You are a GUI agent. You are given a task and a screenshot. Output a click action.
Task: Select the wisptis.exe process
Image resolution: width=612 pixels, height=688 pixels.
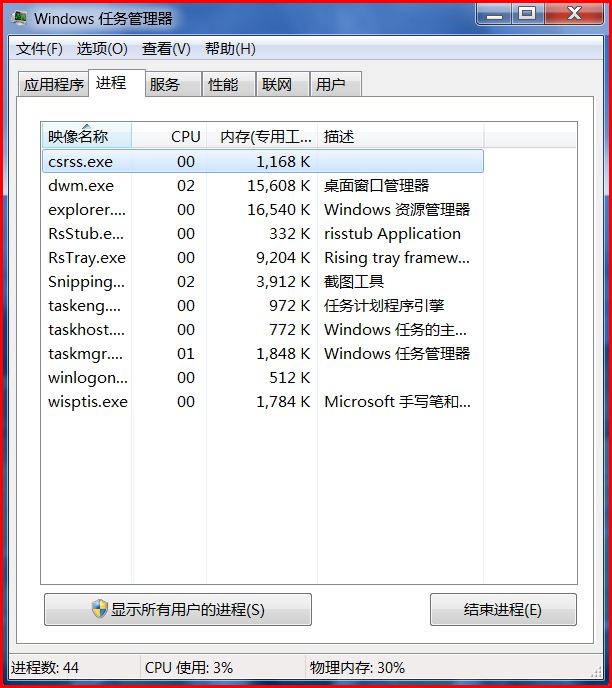coord(263,401)
